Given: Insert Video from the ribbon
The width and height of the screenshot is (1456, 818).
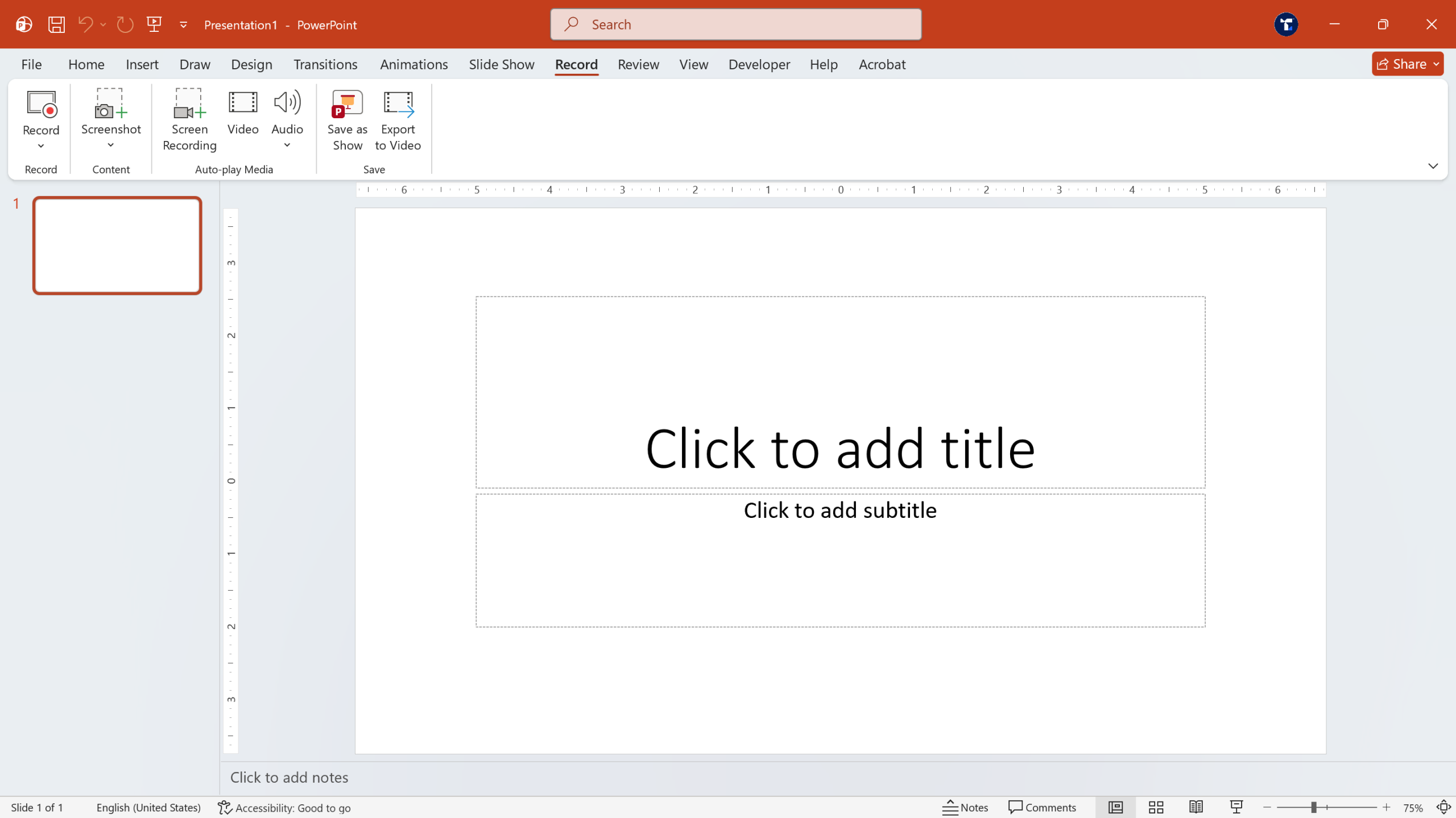Looking at the screenshot, I should pos(243,113).
